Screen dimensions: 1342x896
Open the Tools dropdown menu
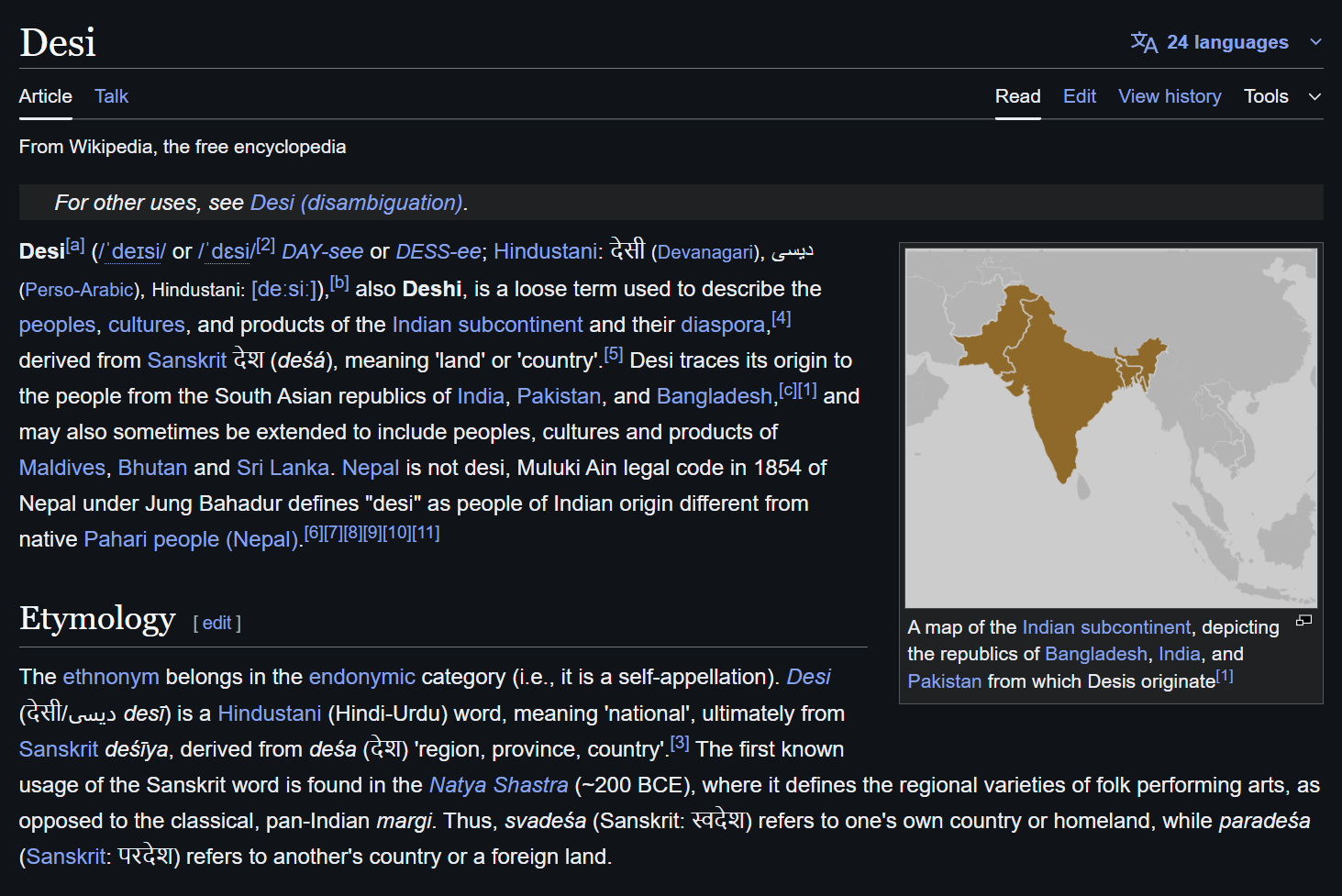coord(1283,96)
